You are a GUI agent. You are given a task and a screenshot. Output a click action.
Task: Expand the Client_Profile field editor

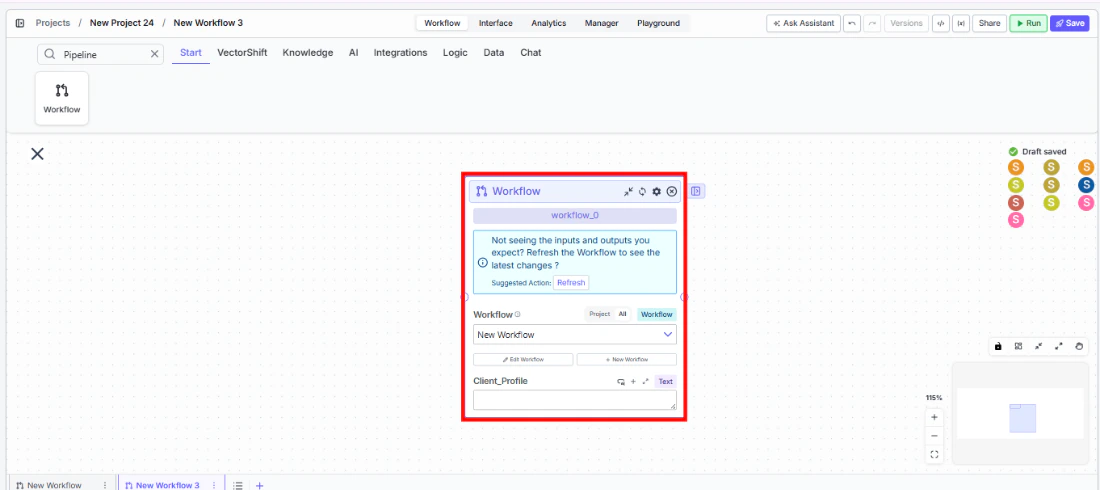645,381
